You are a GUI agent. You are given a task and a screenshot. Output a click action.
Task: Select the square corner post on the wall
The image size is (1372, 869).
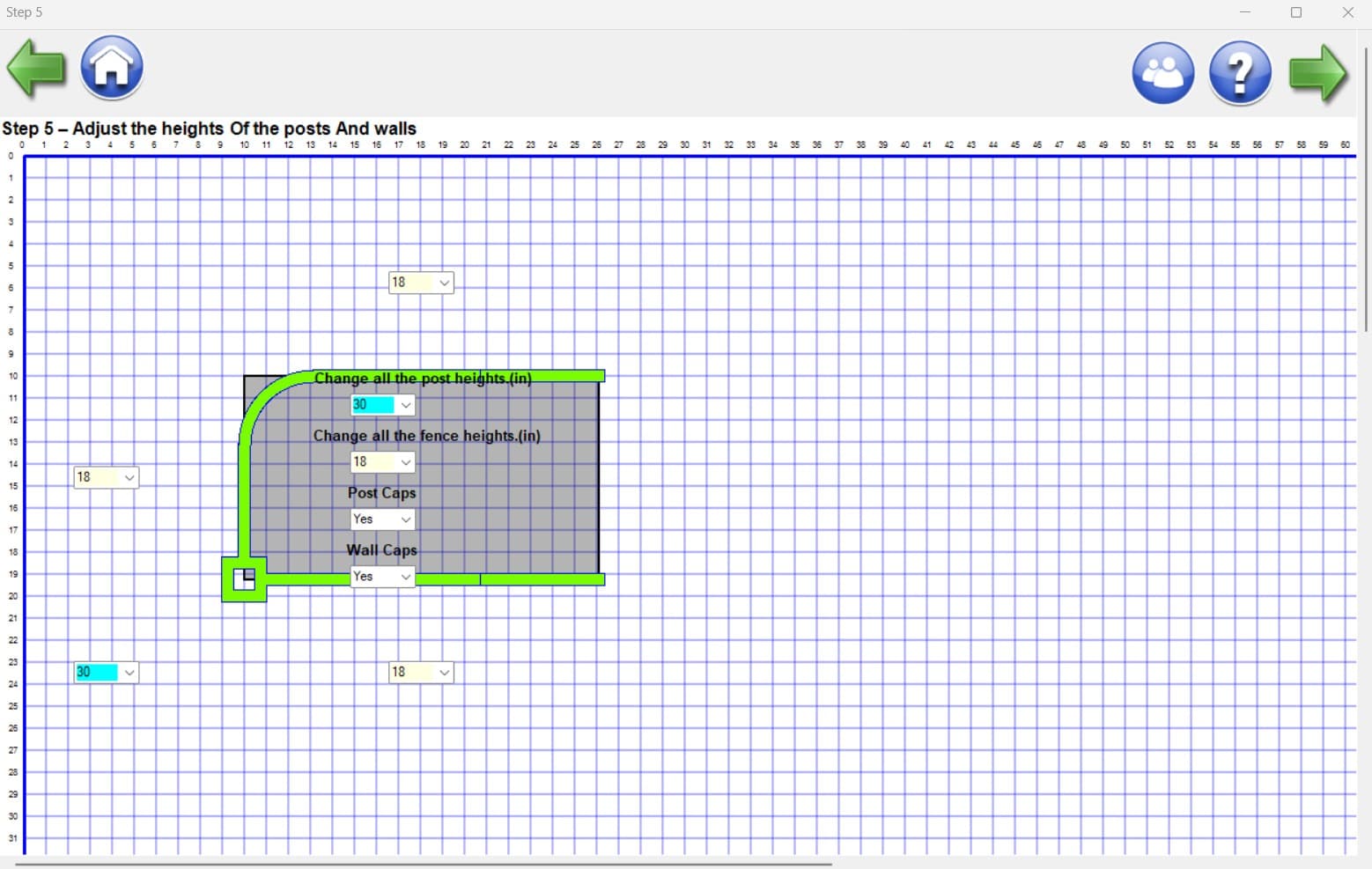click(244, 579)
